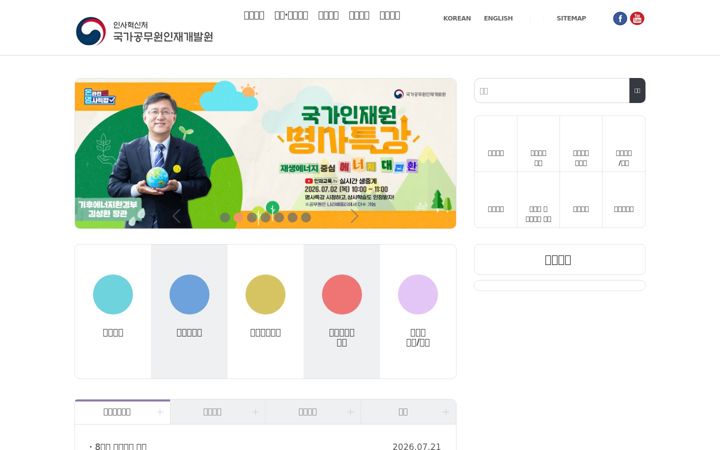Select the active pink carousel indicator dot

click(x=238, y=217)
